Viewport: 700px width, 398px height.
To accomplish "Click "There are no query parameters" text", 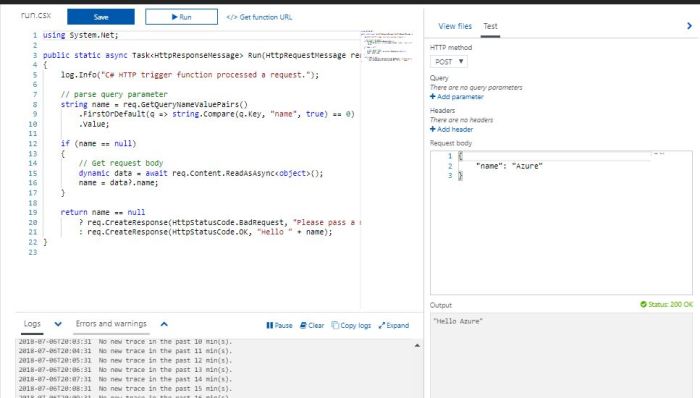I will 476,87.
